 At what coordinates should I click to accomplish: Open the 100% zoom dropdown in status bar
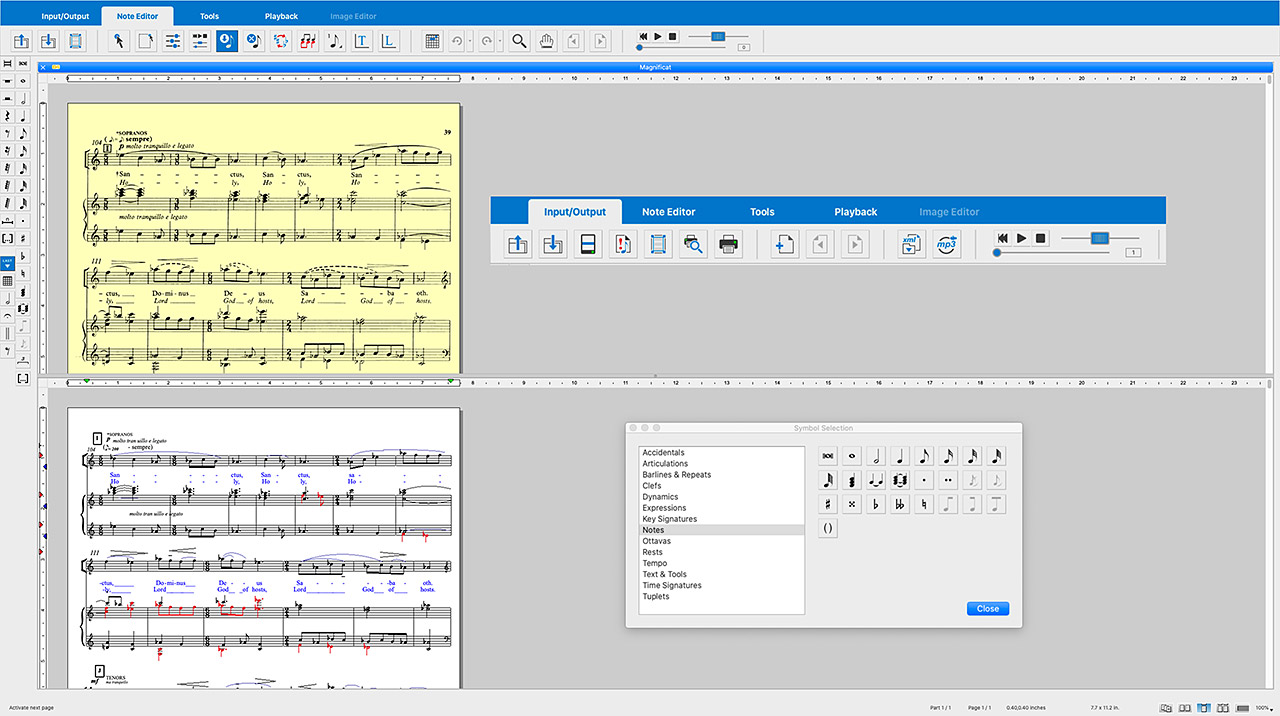(1264, 708)
